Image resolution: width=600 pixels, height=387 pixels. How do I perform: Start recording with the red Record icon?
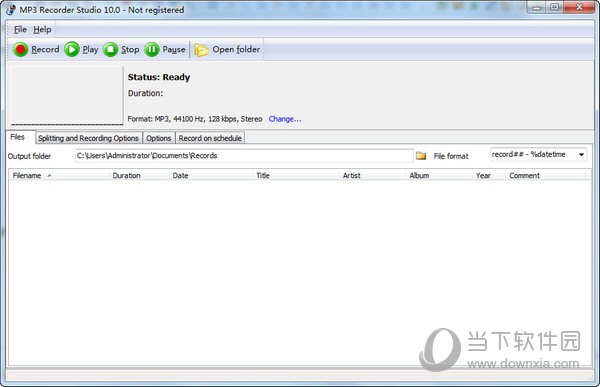(x=20, y=49)
